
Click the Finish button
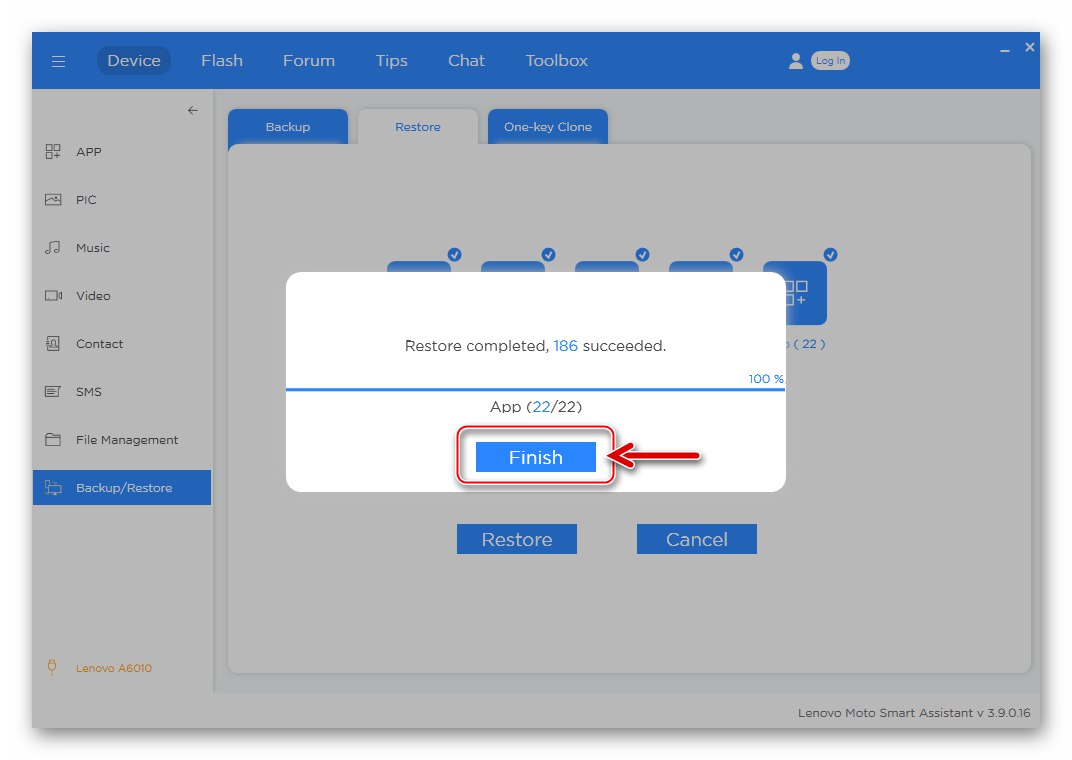(x=535, y=457)
